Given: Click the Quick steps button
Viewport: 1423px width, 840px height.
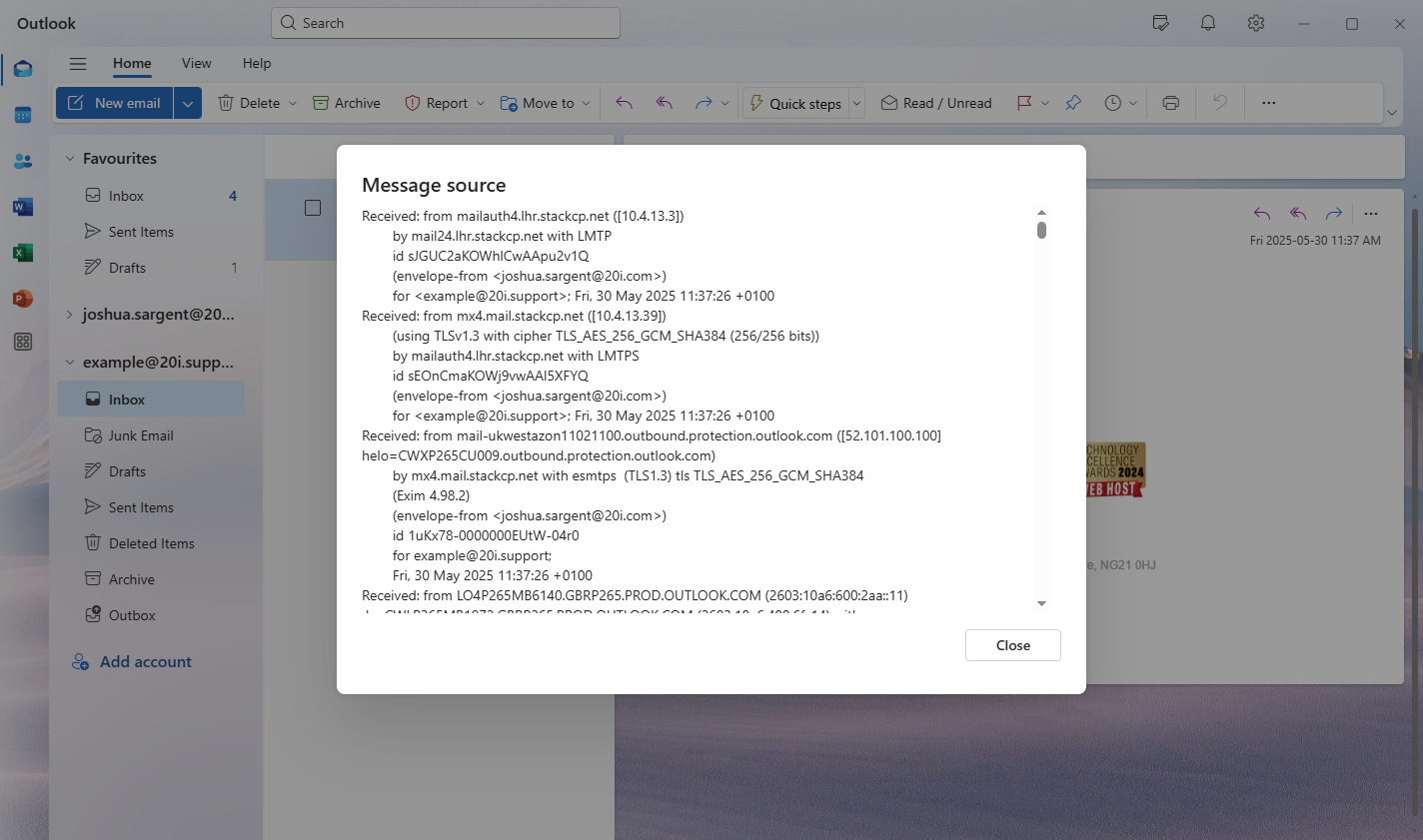Looking at the screenshot, I should pyautogui.click(x=795, y=103).
